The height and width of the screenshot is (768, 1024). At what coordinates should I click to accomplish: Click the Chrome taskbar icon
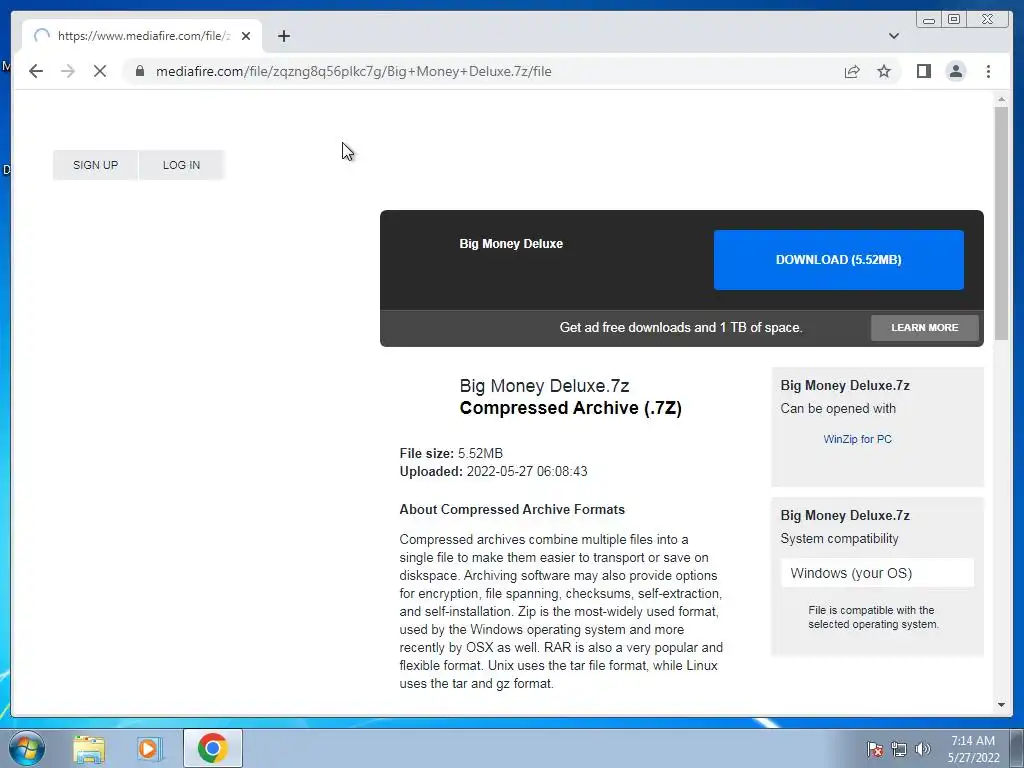click(x=212, y=748)
